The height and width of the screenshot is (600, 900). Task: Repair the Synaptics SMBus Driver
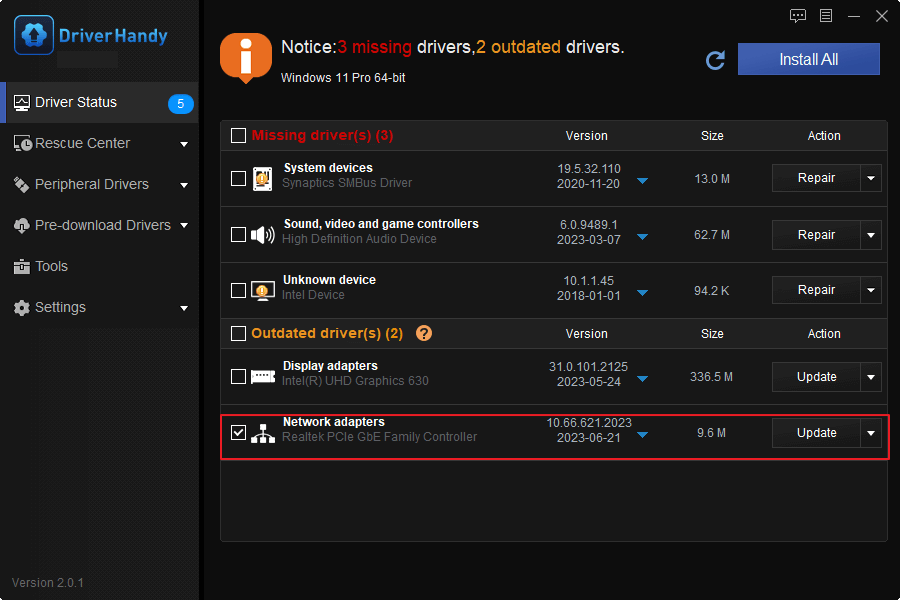click(816, 178)
